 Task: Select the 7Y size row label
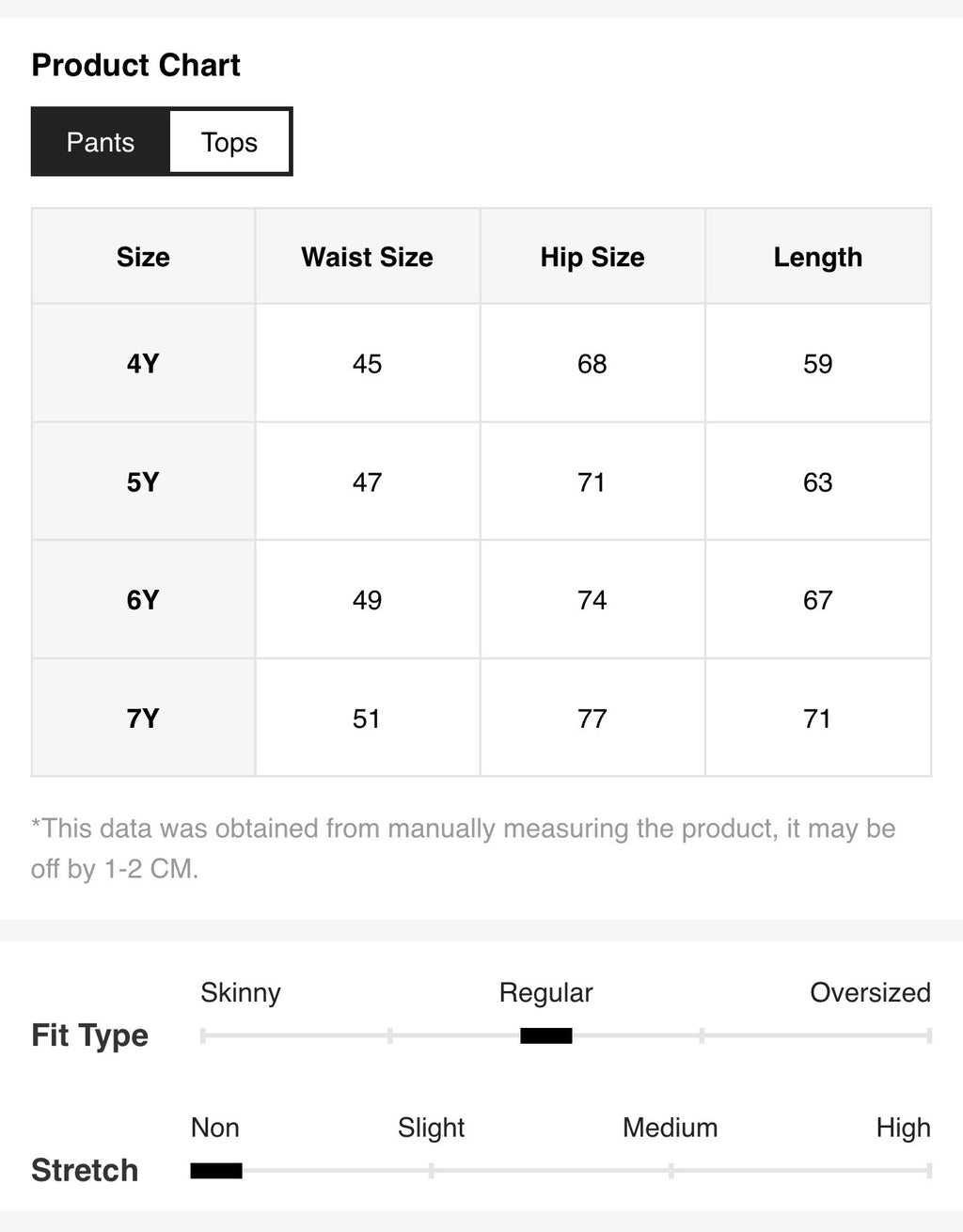[143, 719]
